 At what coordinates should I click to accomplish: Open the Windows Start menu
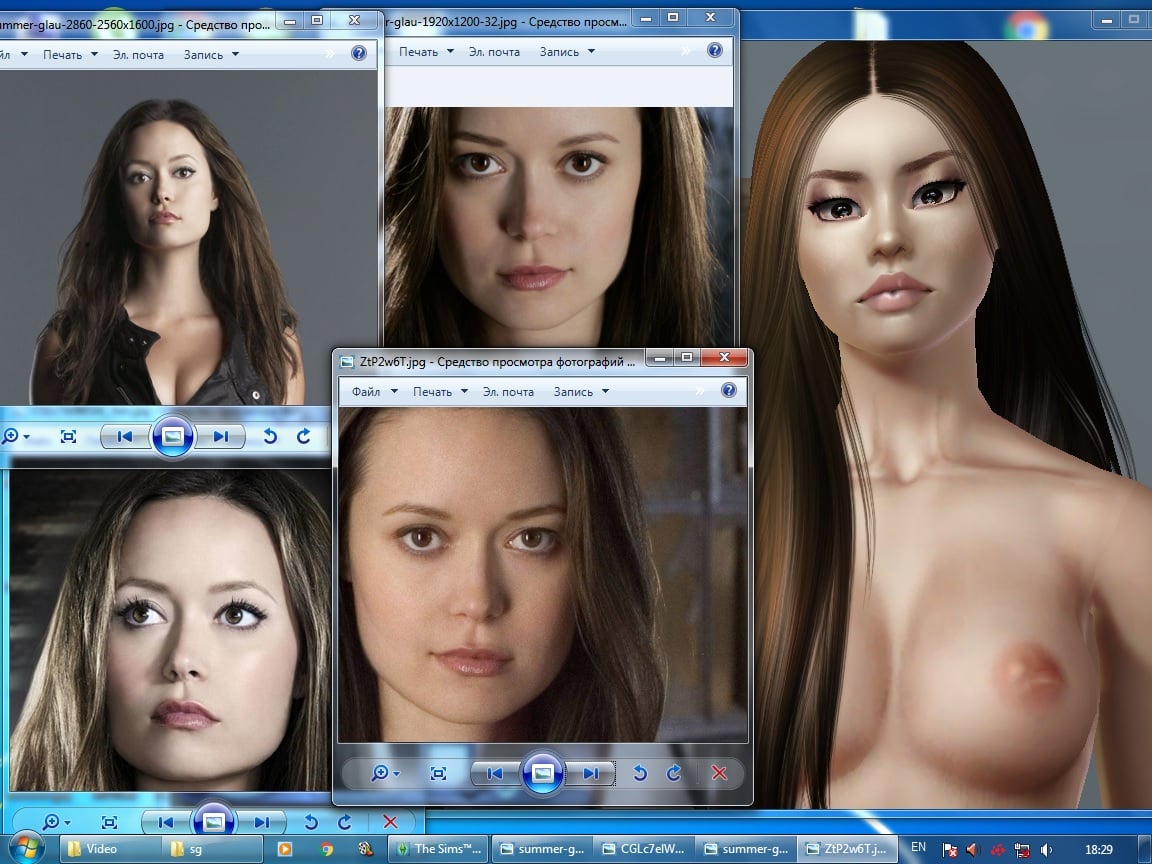pyautogui.click(x=26, y=849)
